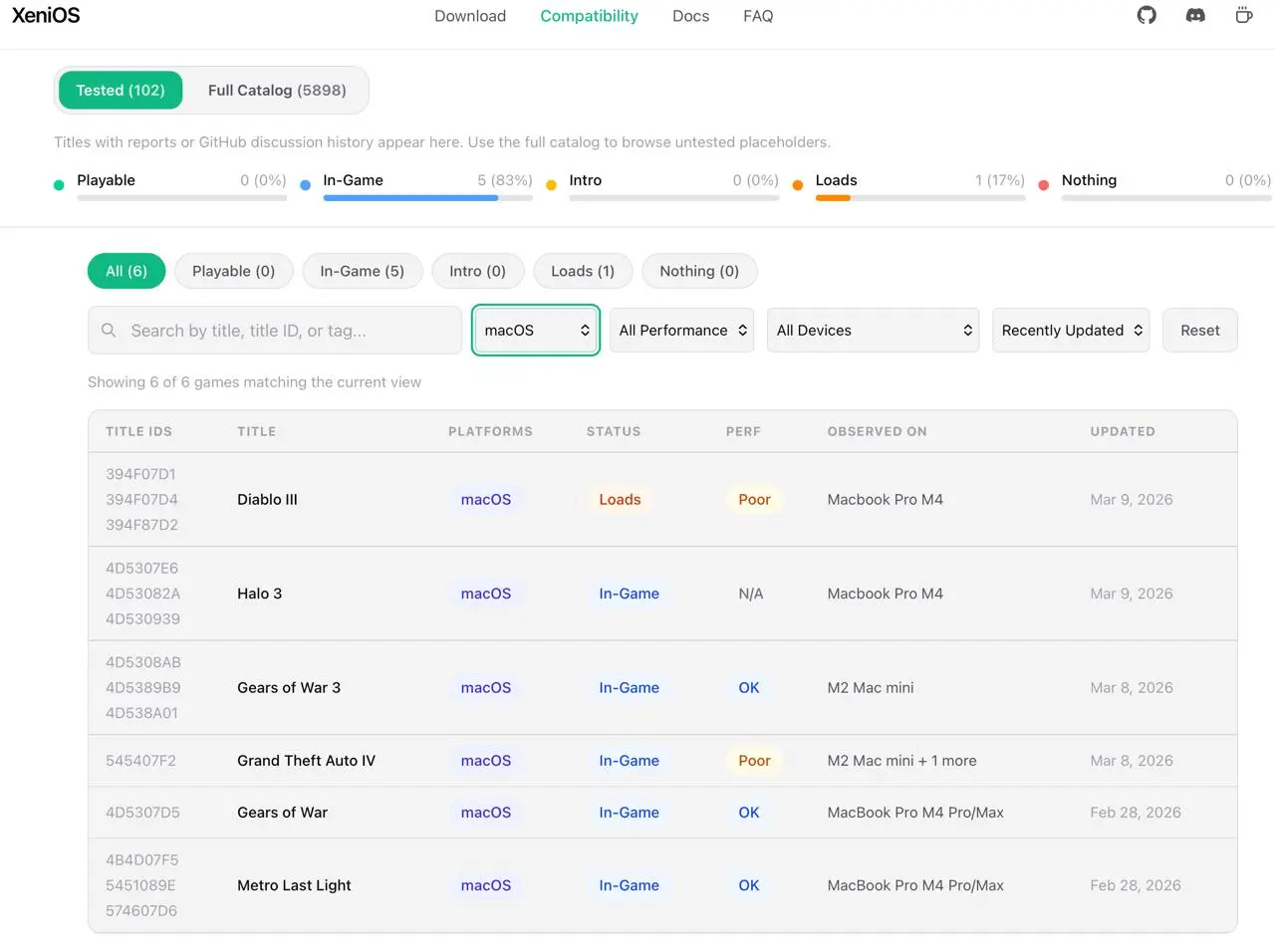Click title ID 4B4D07F5
The height and width of the screenshot is (952, 1275).
[141, 860]
